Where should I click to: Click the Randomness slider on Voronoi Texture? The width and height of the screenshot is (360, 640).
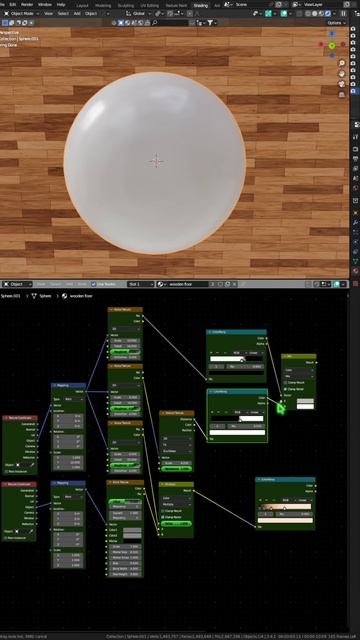coord(176,469)
